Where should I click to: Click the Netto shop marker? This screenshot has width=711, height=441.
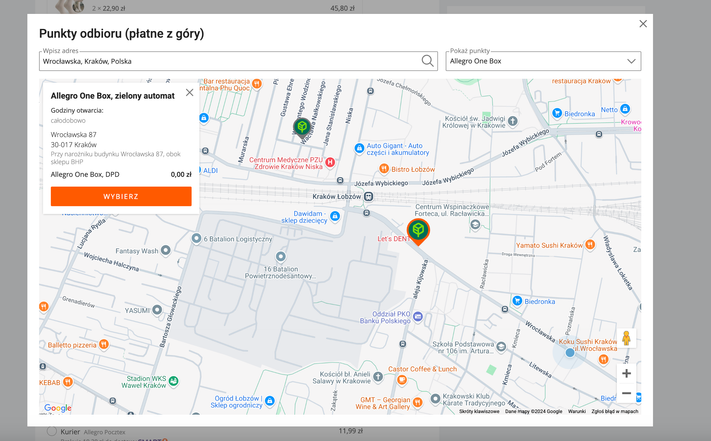625,109
